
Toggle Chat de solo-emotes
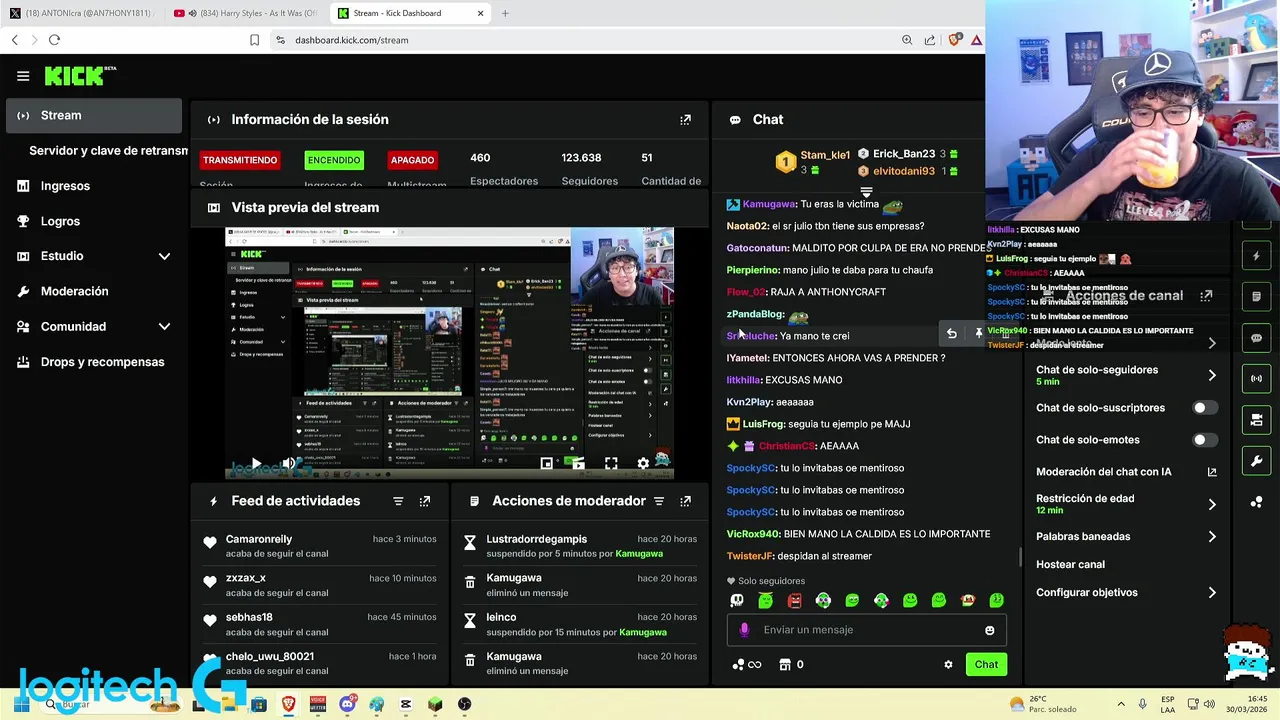point(1205,440)
